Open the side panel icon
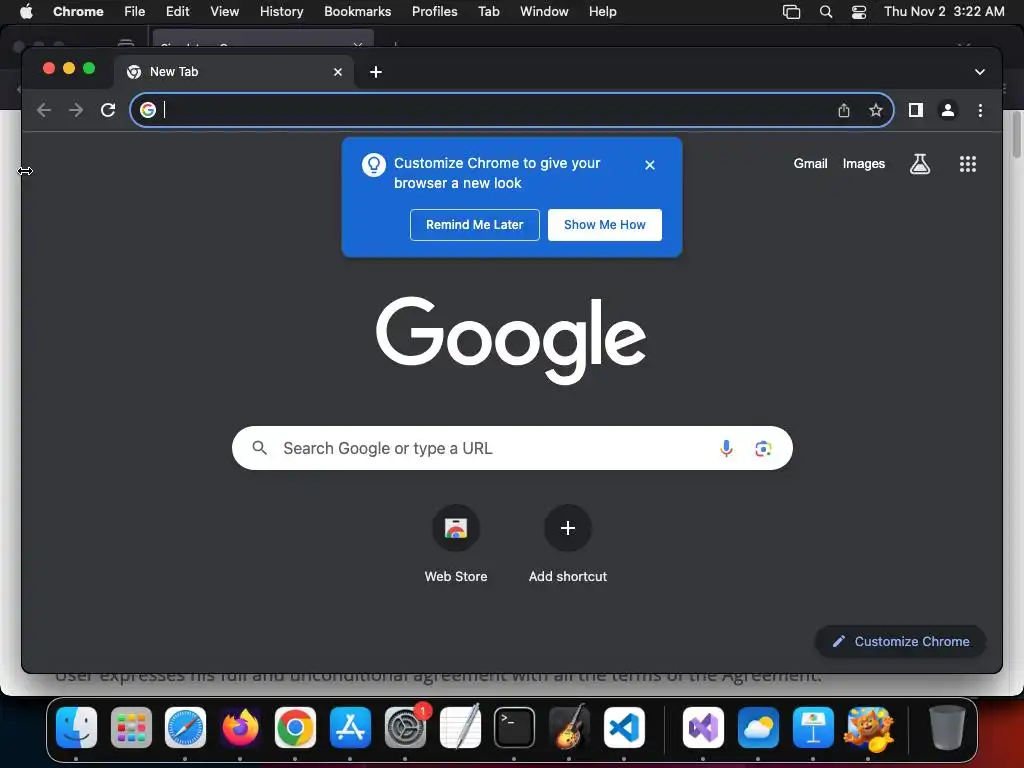 point(916,110)
